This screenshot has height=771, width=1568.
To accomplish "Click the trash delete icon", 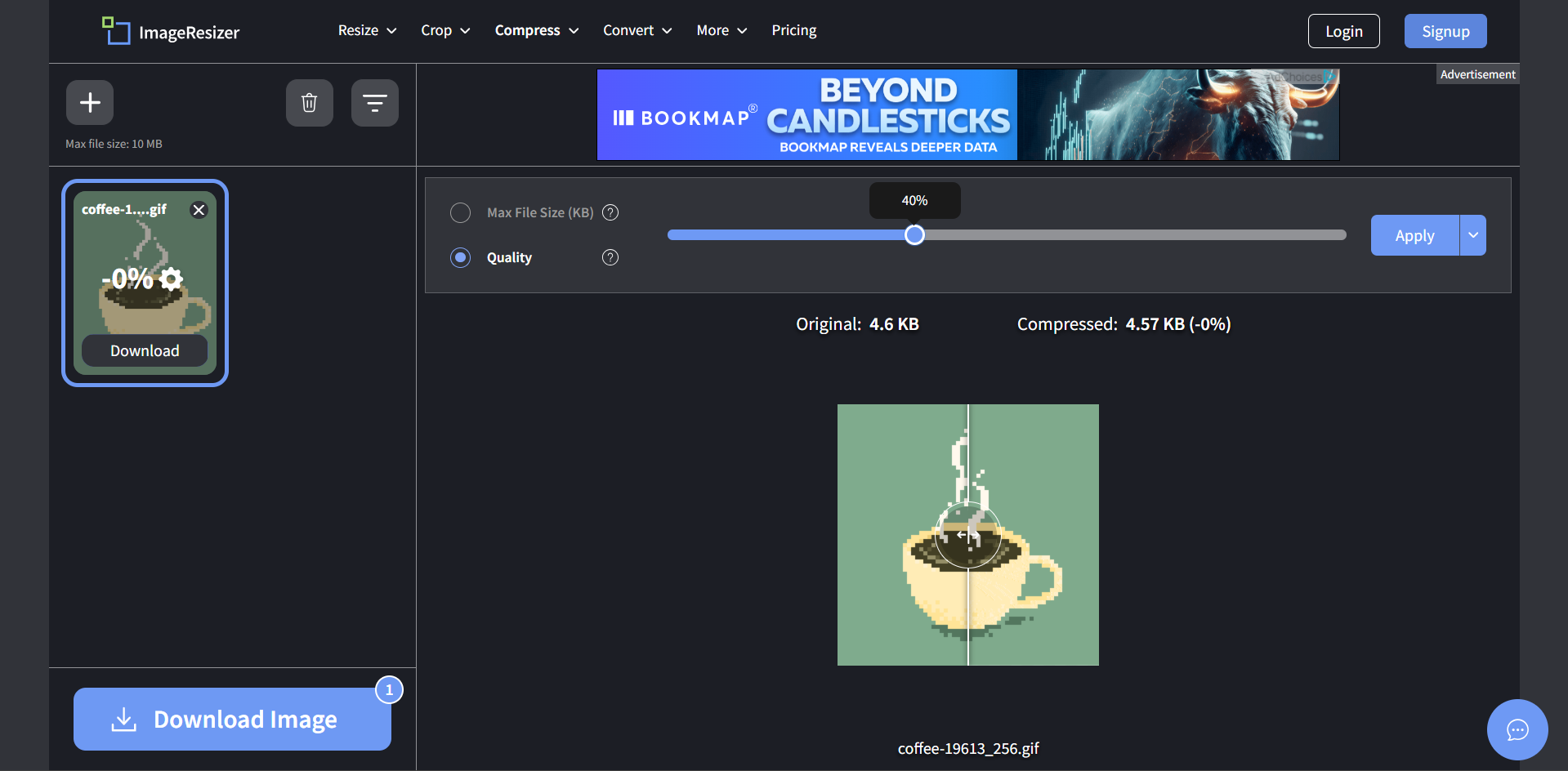I will click(309, 102).
